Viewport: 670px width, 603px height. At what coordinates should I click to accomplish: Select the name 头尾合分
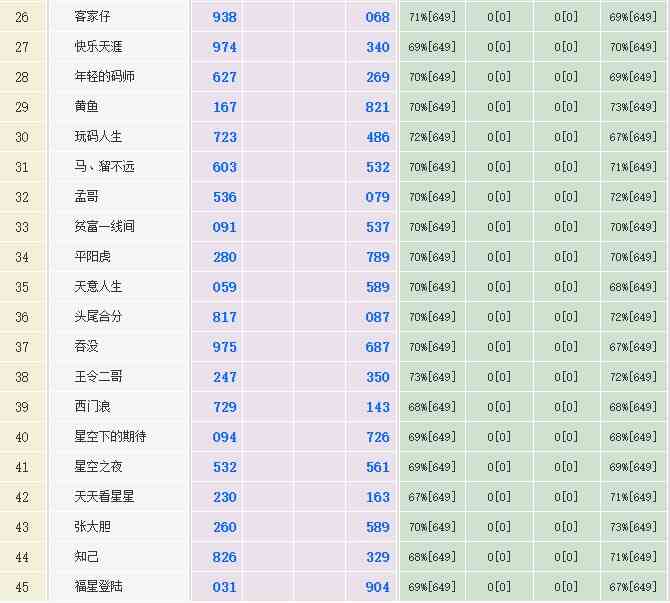coord(99,317)
